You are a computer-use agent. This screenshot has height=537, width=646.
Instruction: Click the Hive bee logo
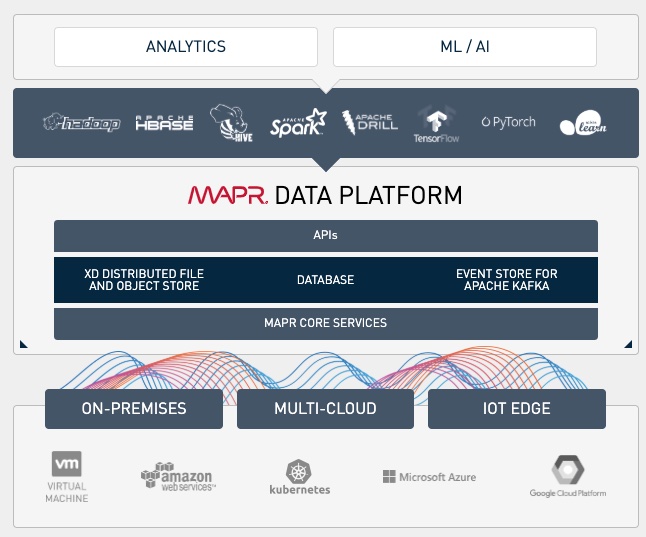coord(231,123)
